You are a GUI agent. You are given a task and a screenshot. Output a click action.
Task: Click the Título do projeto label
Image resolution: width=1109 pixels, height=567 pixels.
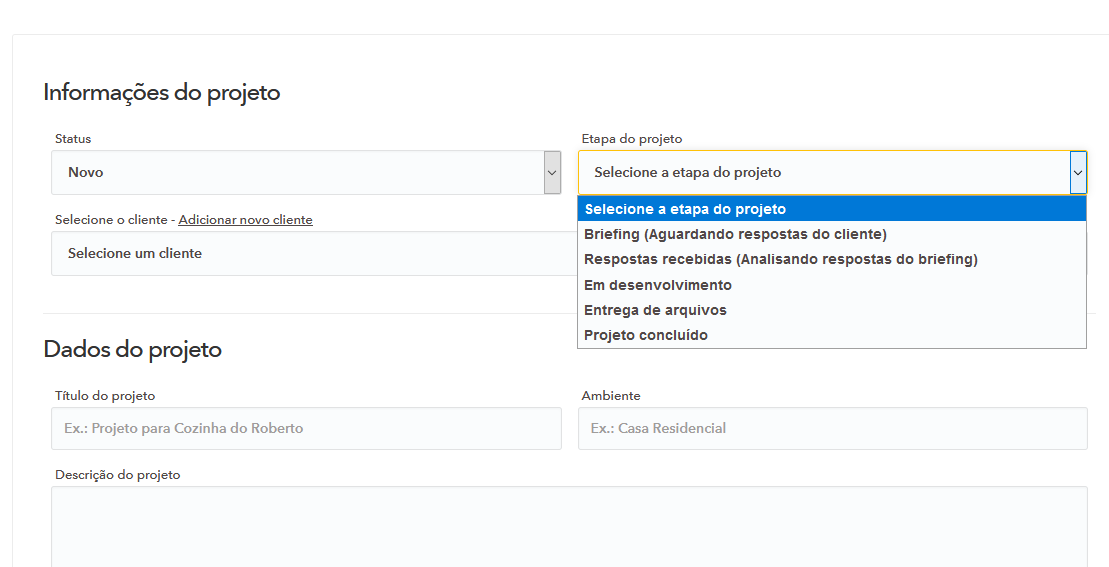pyautogui.click(x=105, y=396)
